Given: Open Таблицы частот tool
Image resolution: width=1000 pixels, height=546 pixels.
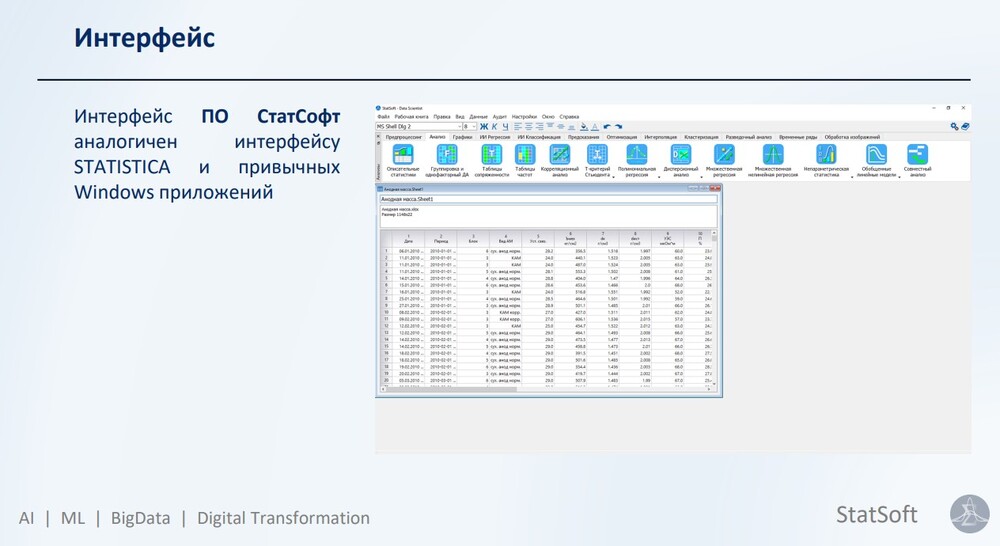Looking at the screenshot, I should click(525, 160).
